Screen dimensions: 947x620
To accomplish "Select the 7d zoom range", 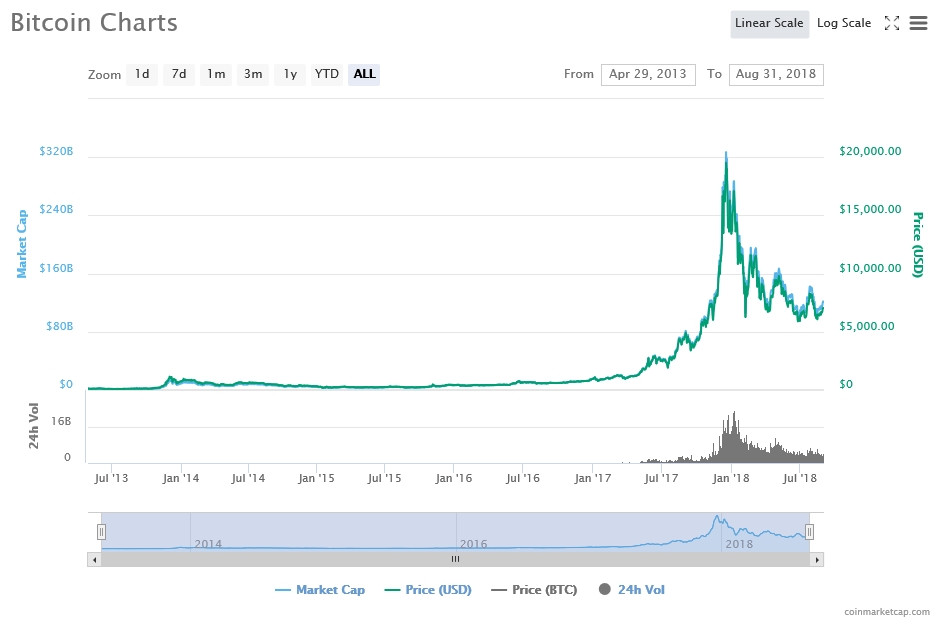I will [x=179, y=74].
